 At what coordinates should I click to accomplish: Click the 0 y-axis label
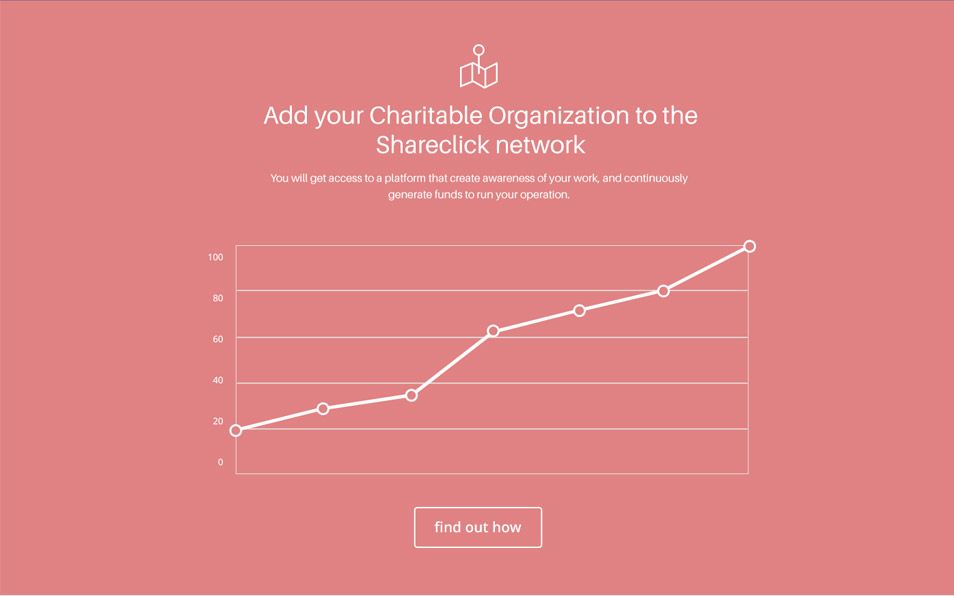click(220, 462)
